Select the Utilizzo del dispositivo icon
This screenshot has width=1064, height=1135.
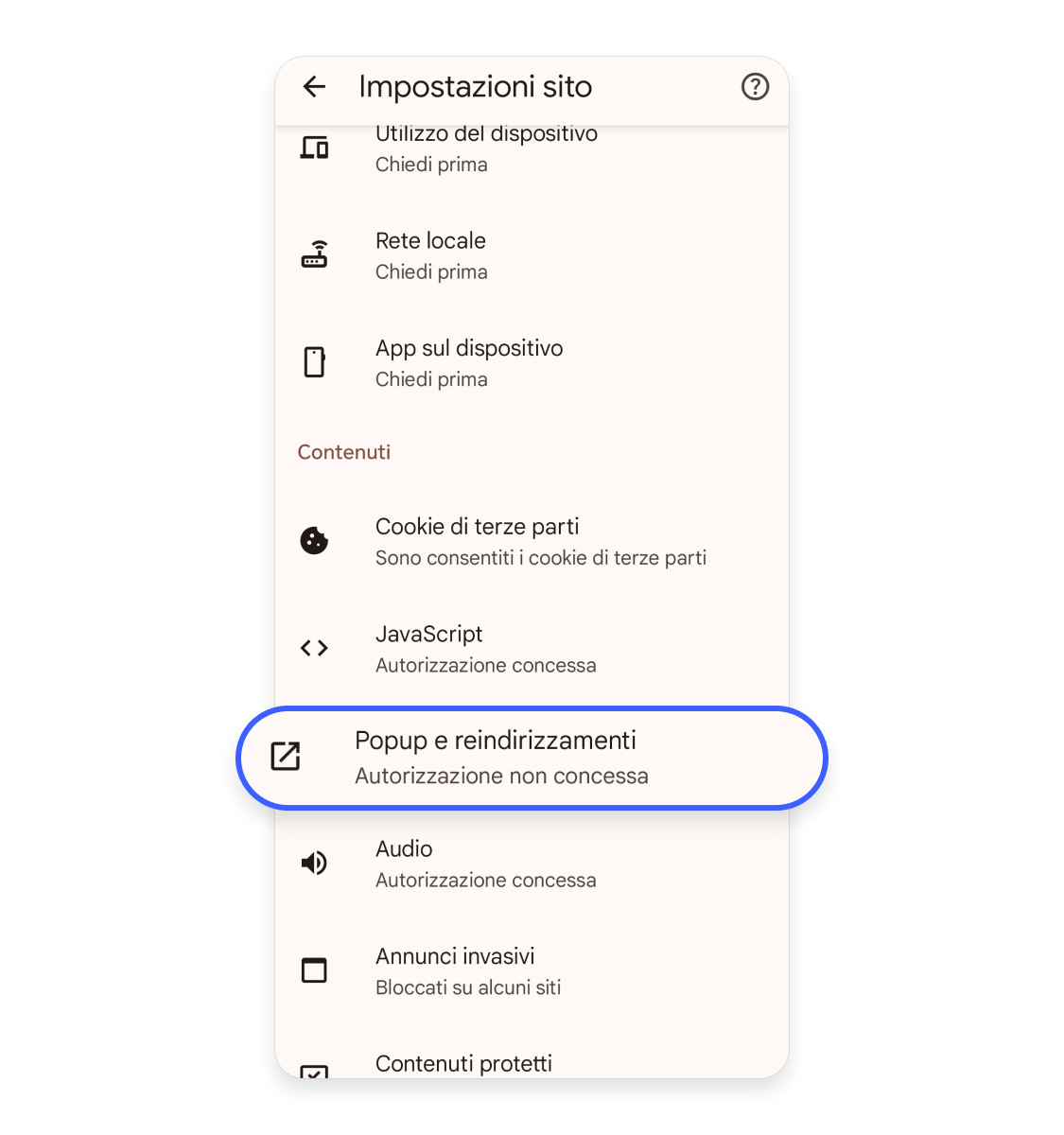[x=314, y=148]
